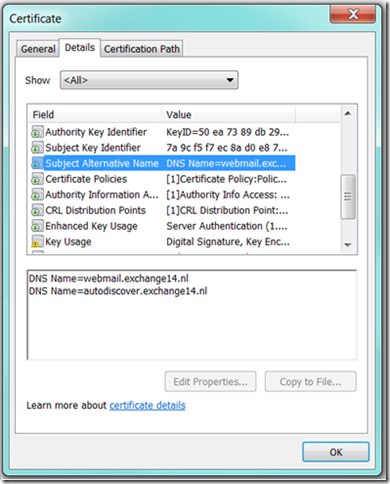This screenshot has width=390, height=484.
Task: Click the Server Authentication value
Action: [x=227, y=226]
